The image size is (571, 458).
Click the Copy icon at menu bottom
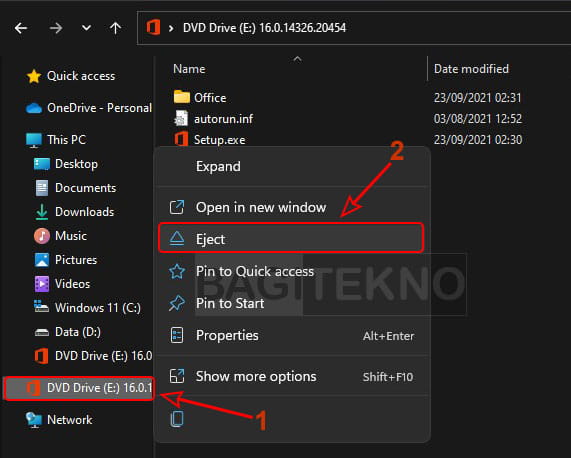[177, 419]
